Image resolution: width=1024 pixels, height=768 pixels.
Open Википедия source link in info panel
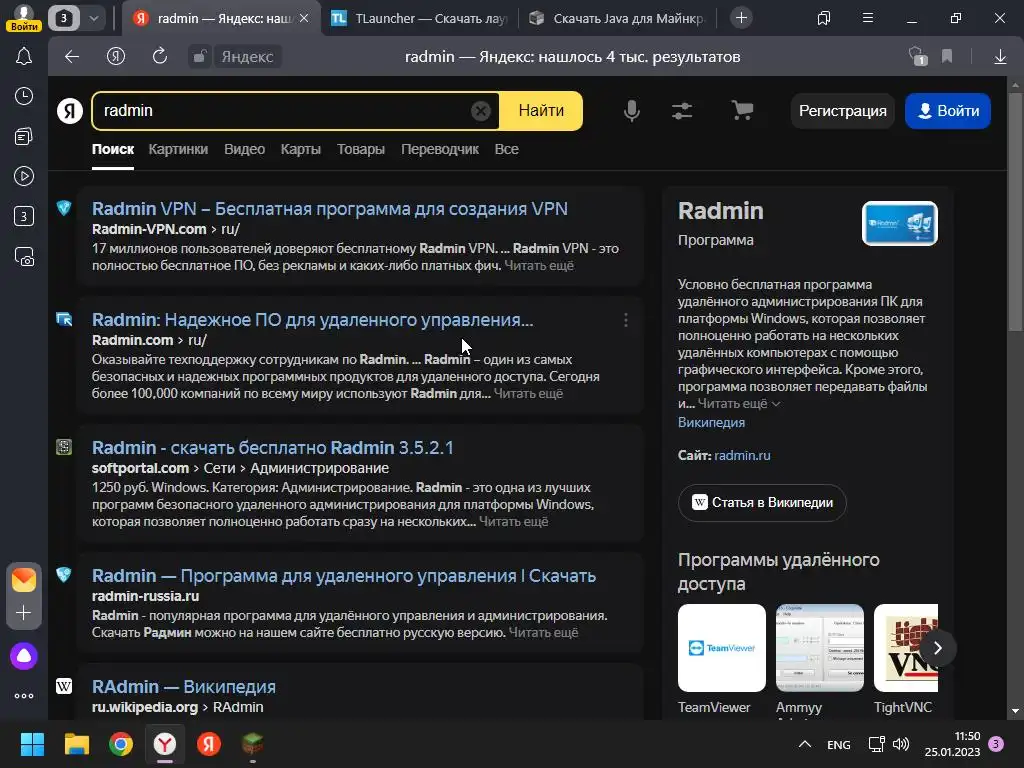tap(711, 423)
